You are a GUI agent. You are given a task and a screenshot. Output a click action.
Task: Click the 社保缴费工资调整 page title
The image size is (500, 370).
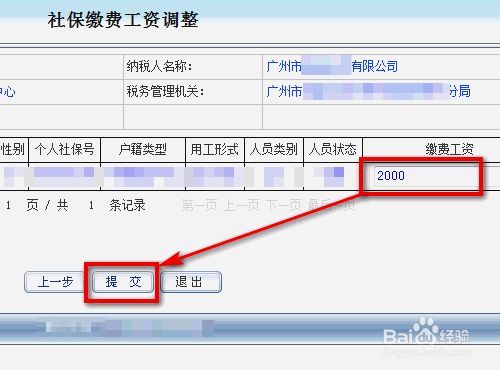click(123, 20)
